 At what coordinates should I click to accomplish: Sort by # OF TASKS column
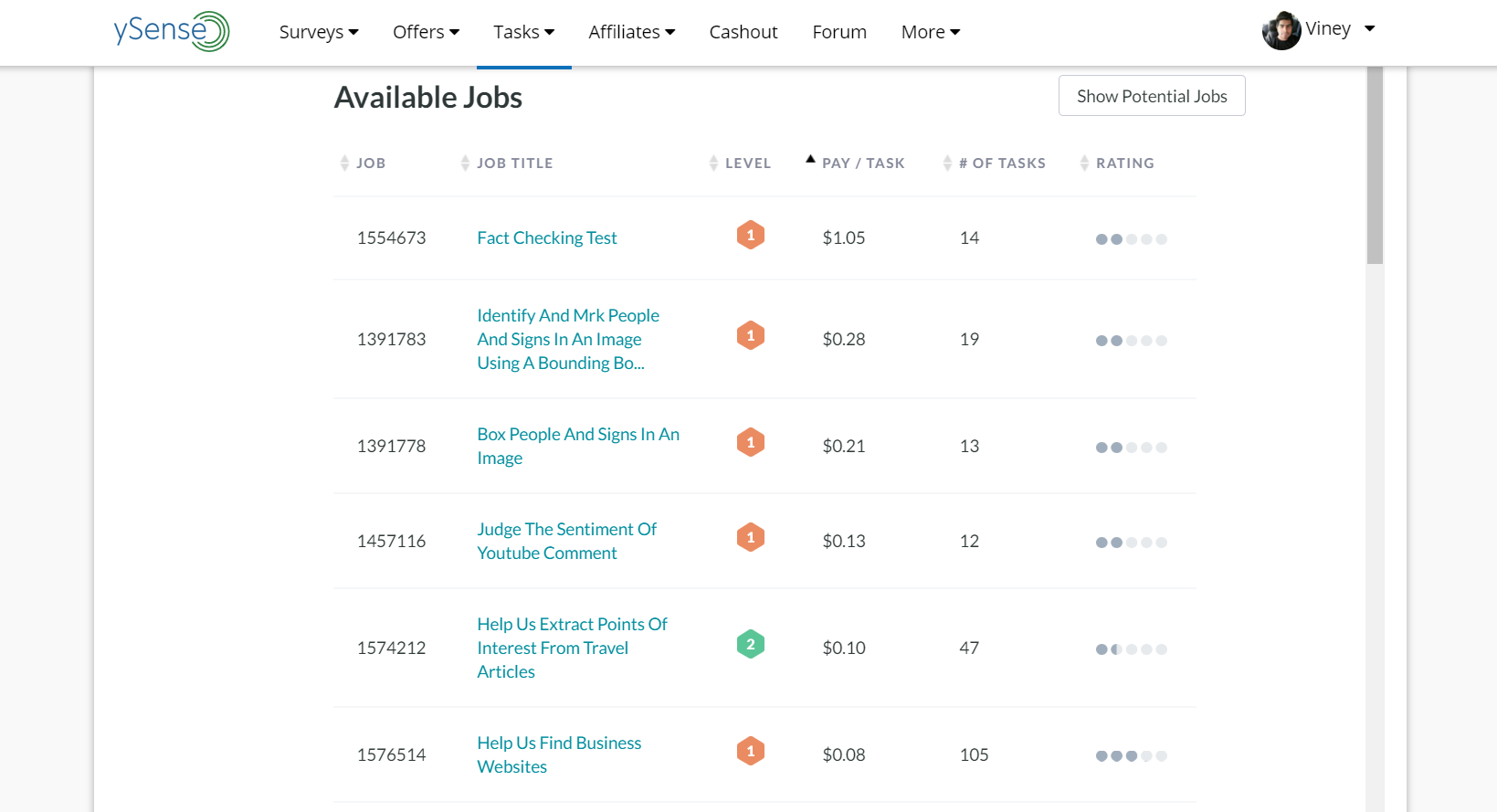click(x=1001, y=163)
